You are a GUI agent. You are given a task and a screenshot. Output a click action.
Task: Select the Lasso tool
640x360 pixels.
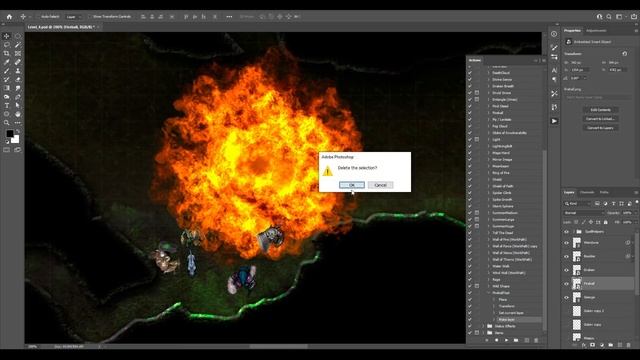pos(7,45)
